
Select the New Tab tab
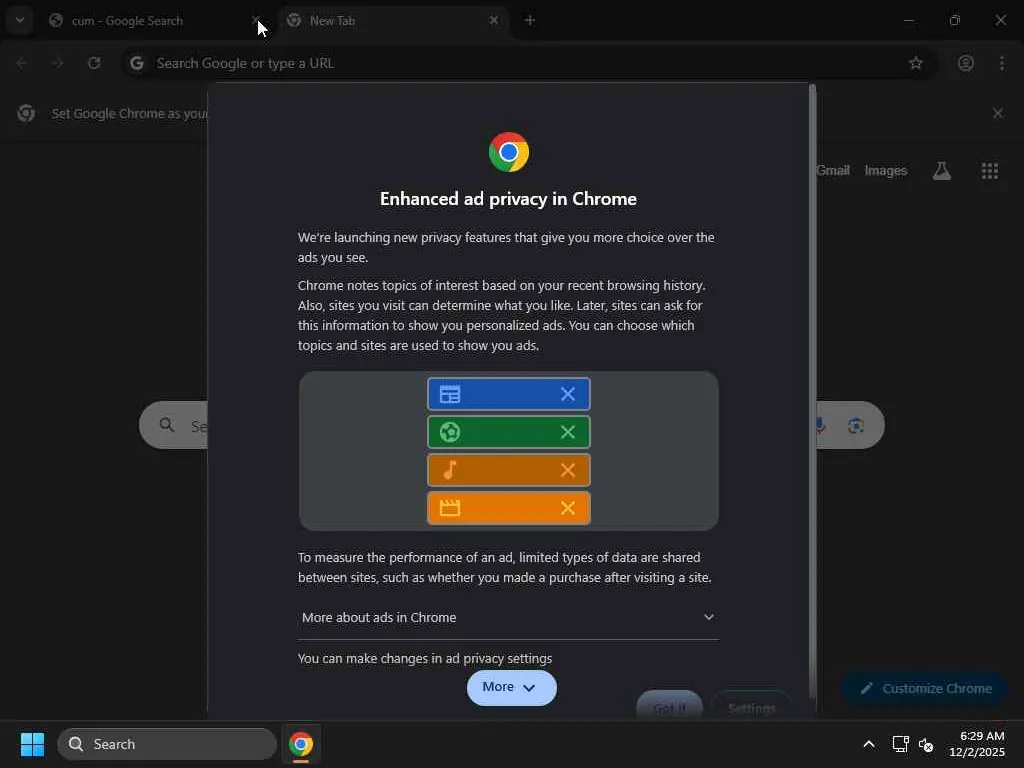(392, 21)
